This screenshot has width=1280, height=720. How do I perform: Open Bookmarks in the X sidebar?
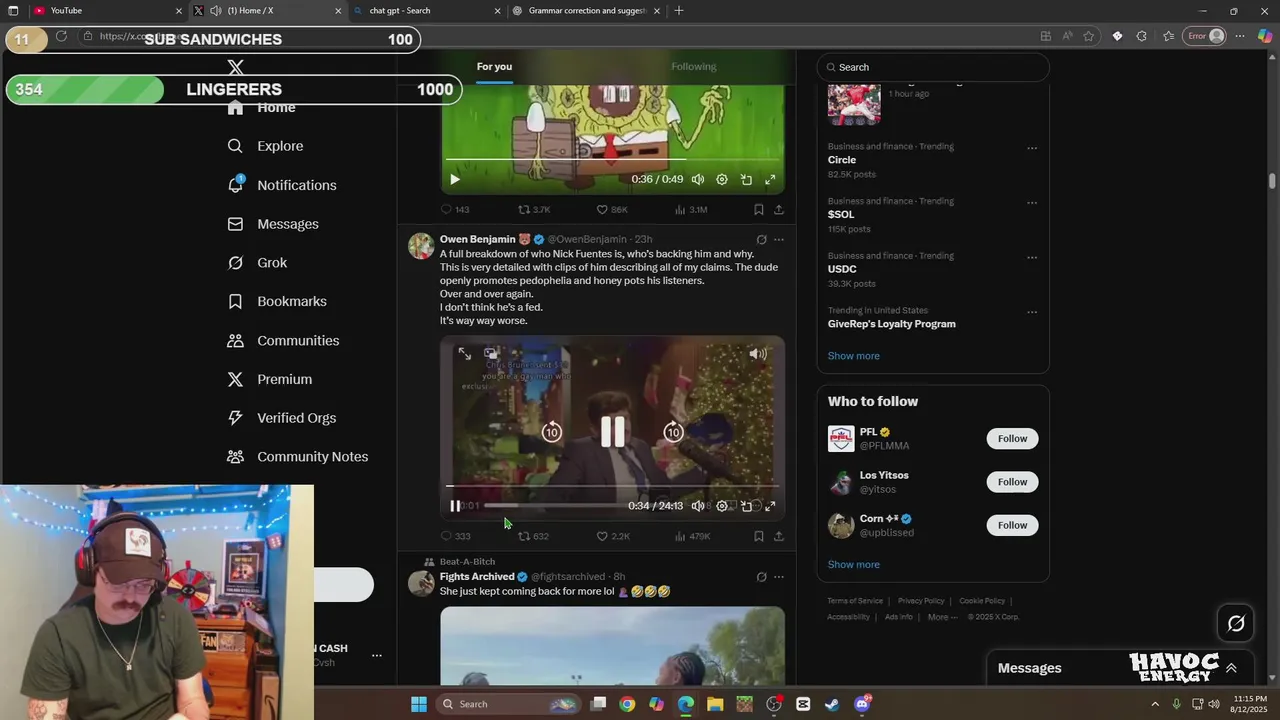[x=277, y=301]
